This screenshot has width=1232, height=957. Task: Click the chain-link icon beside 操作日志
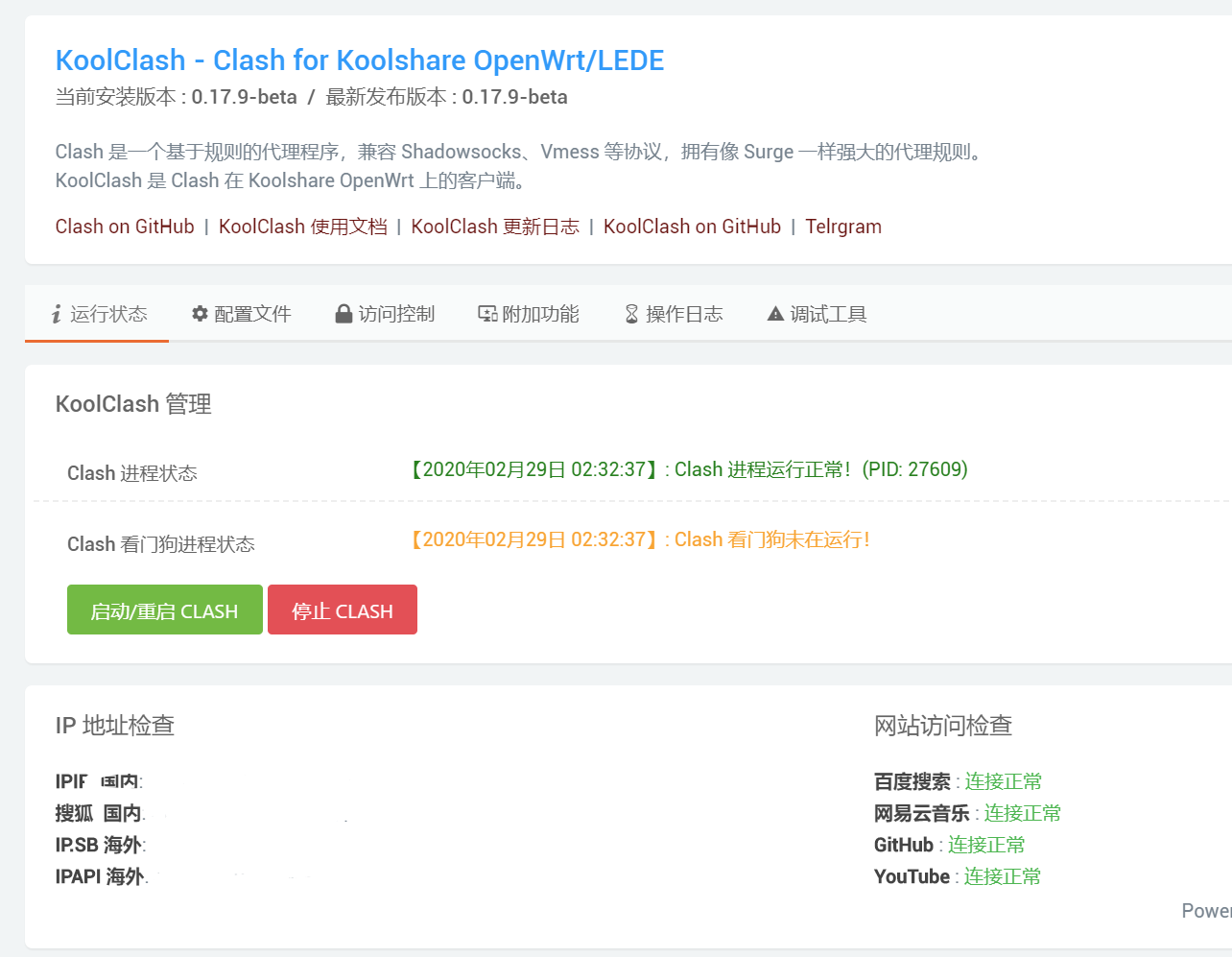coord(631,313)
